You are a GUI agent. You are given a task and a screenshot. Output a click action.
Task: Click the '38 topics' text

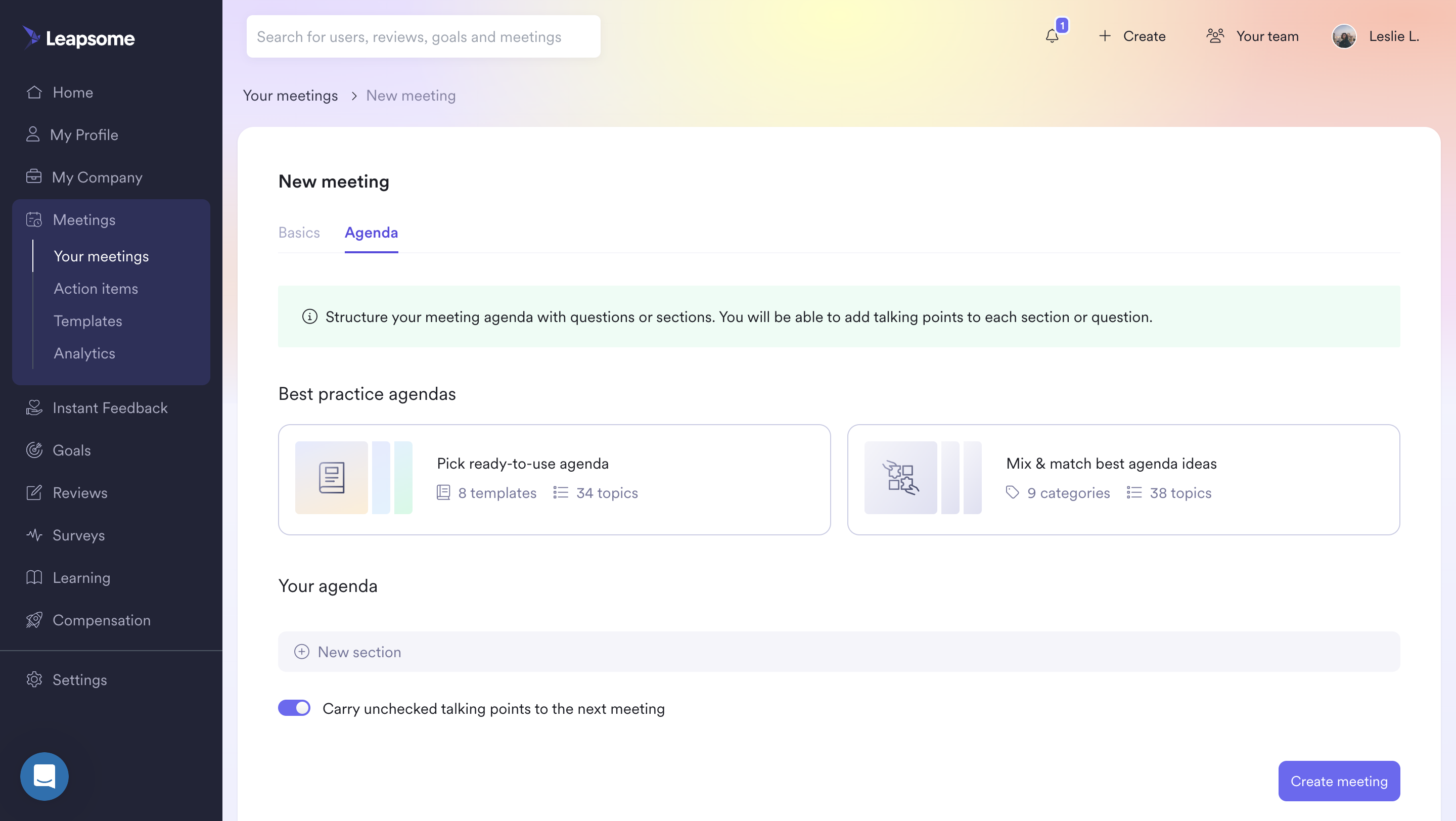[x=1181, y=493]
